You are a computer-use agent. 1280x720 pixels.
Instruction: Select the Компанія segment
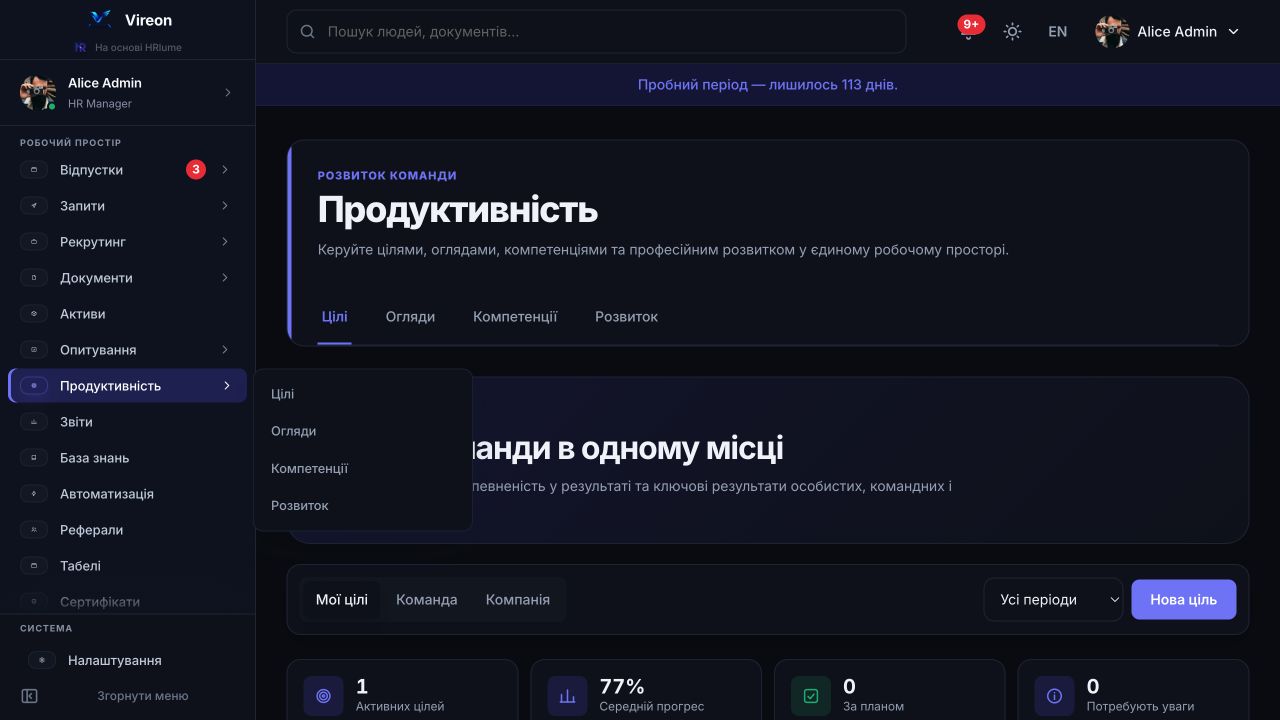[x=518, y=600]
